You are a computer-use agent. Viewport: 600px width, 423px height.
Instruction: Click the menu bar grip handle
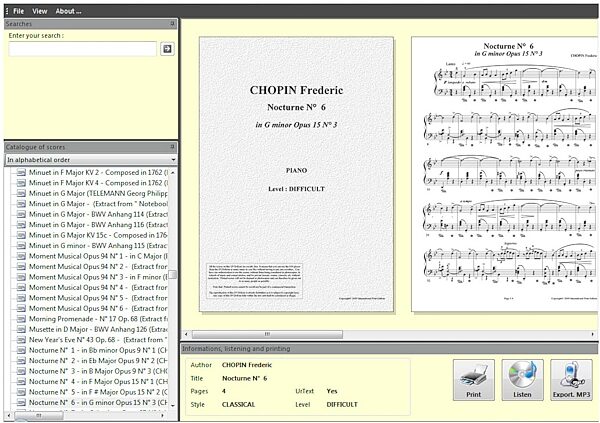click(7, 11)
